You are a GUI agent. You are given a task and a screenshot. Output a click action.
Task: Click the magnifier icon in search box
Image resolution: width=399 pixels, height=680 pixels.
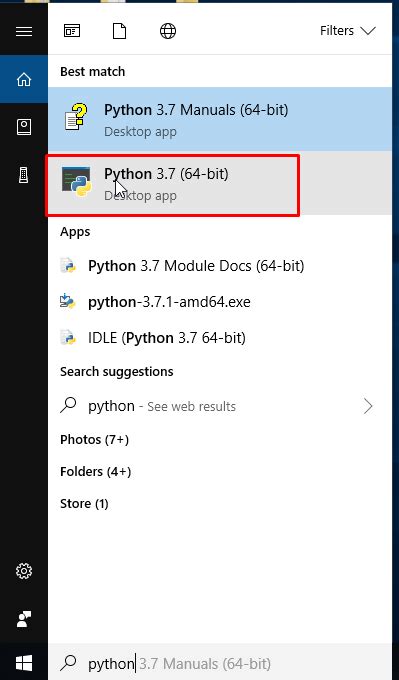point(69,663)
